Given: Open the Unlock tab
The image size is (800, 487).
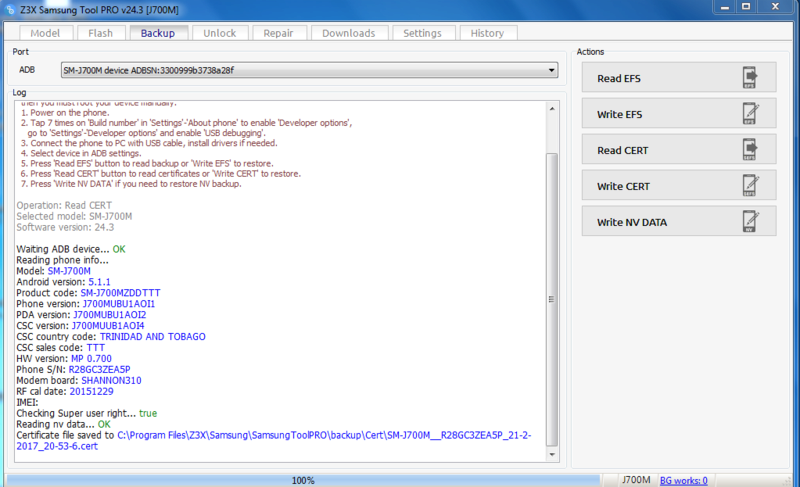Looking at the screenshot, I should pyautogui.click(x=219, y=33).
